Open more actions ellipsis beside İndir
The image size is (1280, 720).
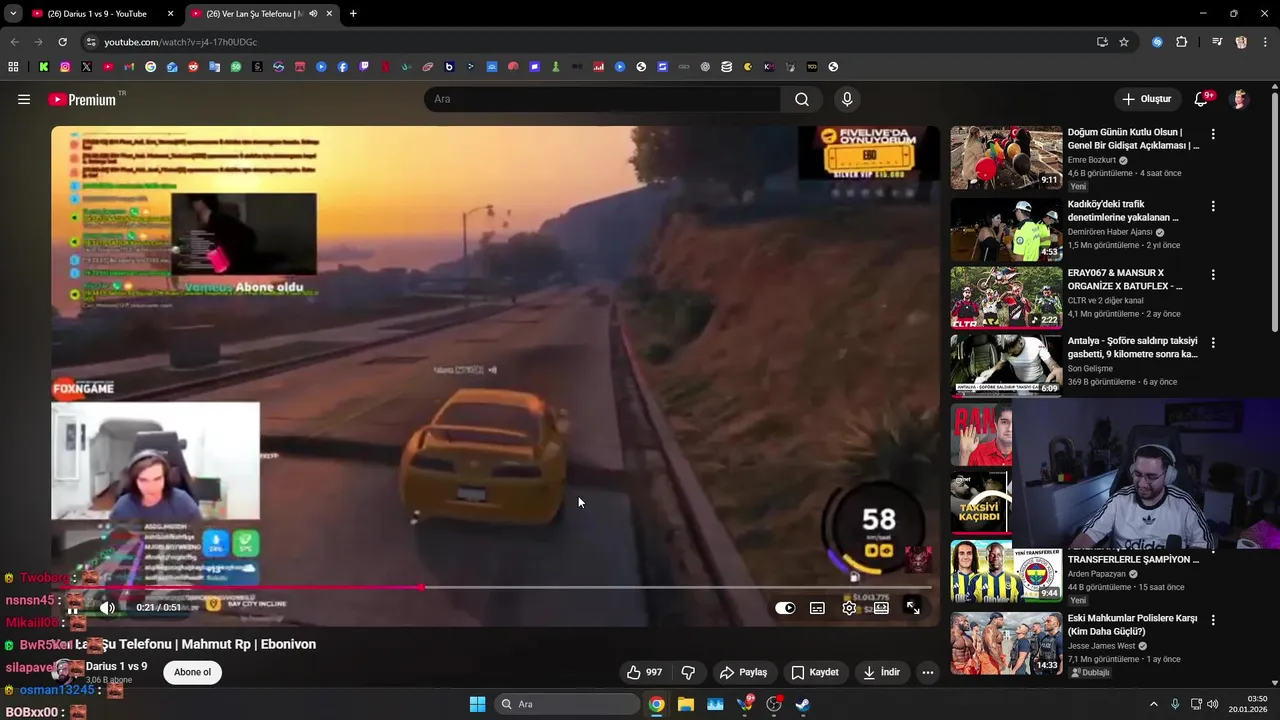click(x=928, y=672)
